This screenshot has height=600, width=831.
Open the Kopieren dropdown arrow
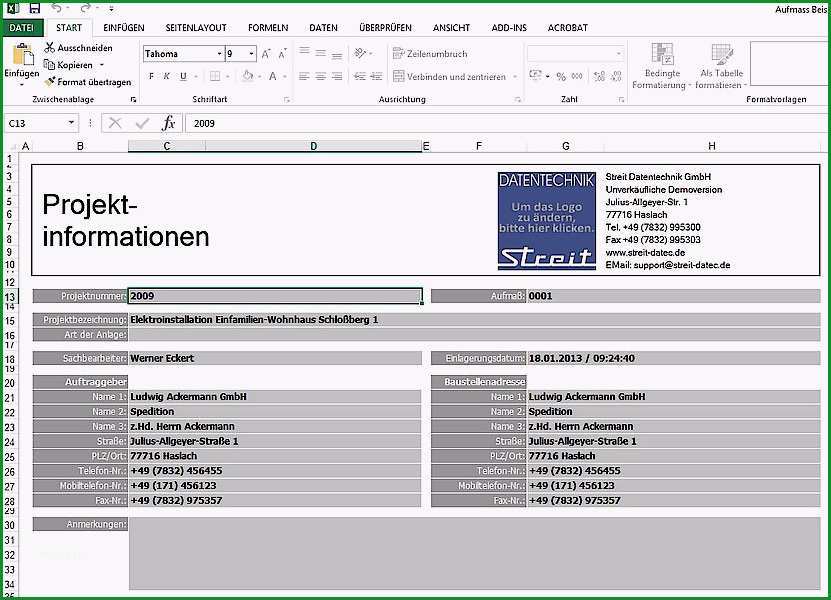102,65
